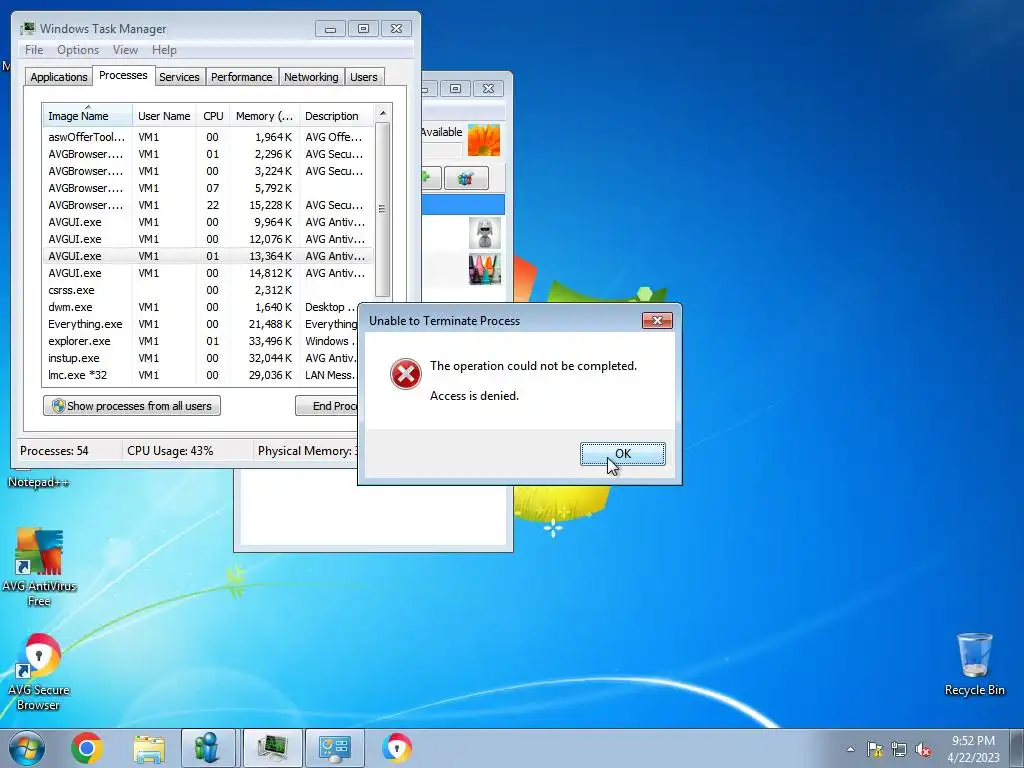
Task: Close the LAN Messenger window
Action: point(488,88)
